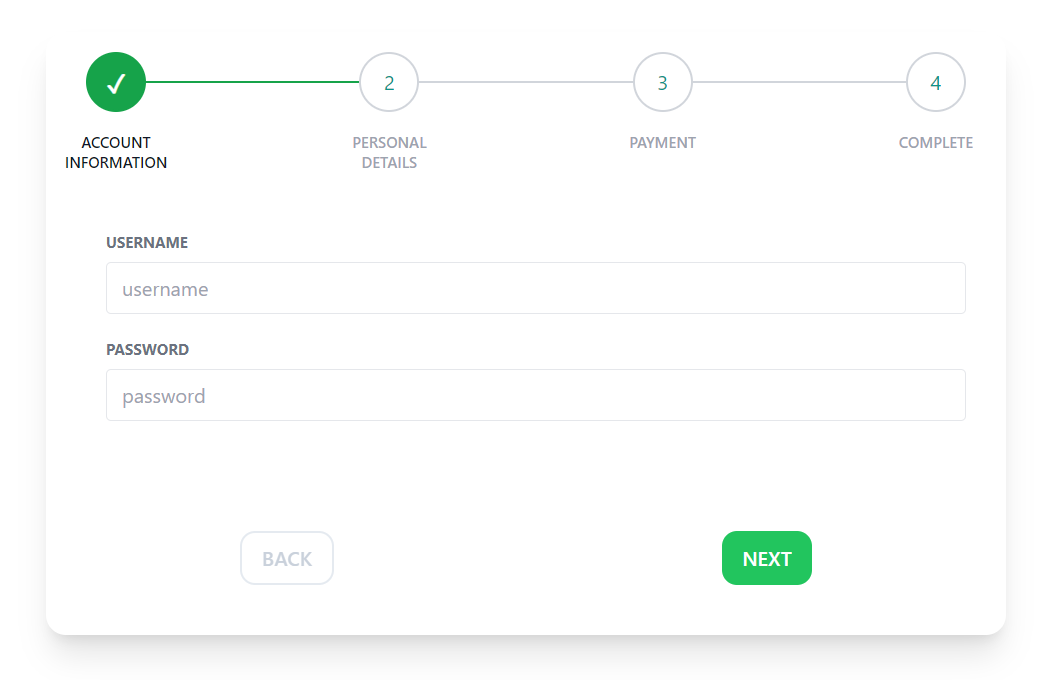Select the Complete step label

pos(935,143)
